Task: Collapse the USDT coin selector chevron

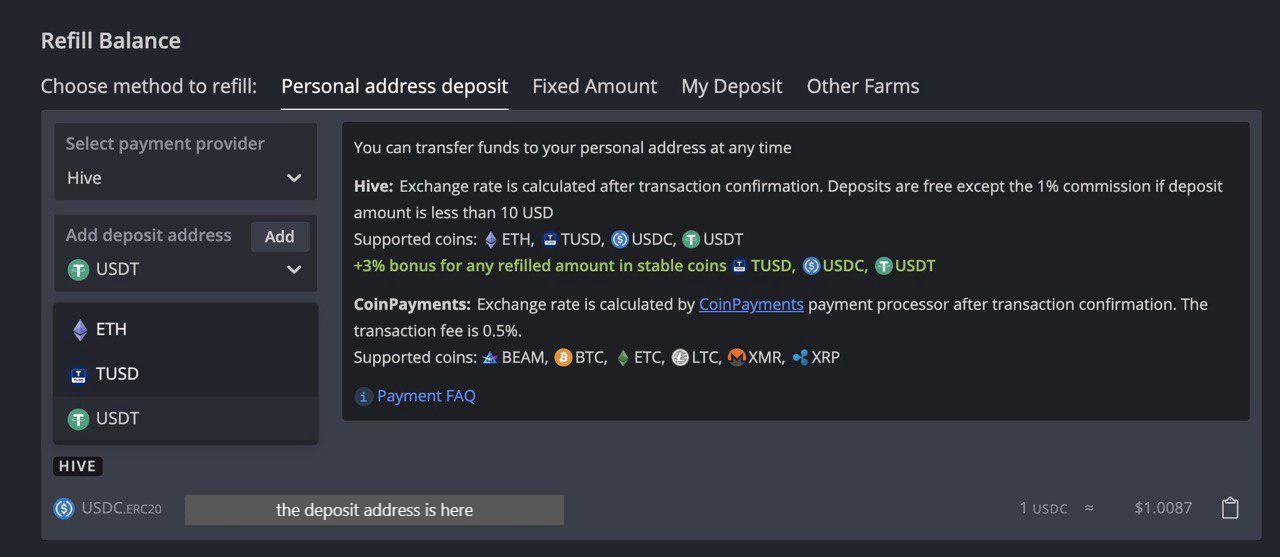Action: 294,269
